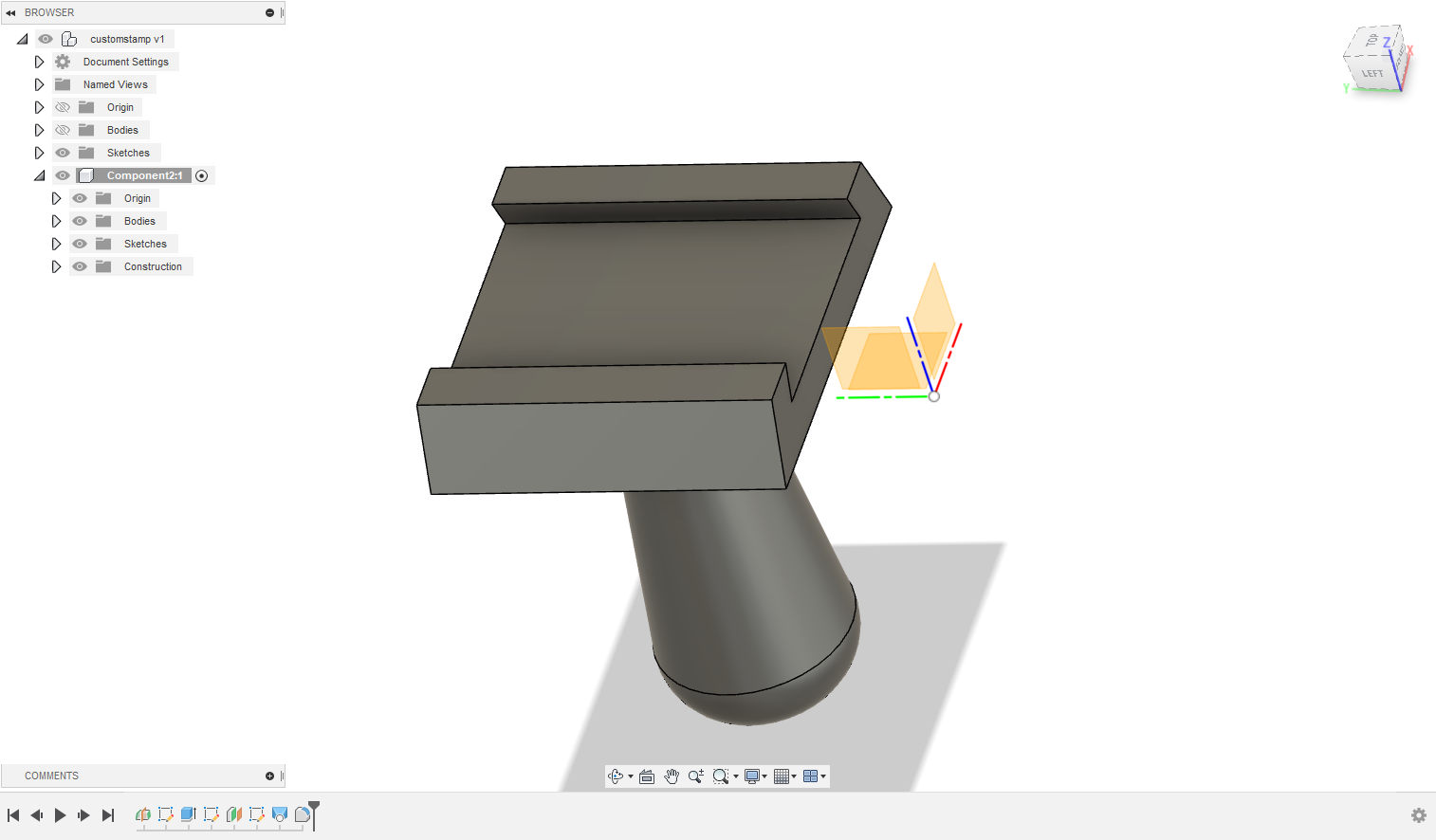Viewport: 1436px width, 840px height.
Task: Select the Zoom plus-minus magnifier tool
Action: [696, 776]
